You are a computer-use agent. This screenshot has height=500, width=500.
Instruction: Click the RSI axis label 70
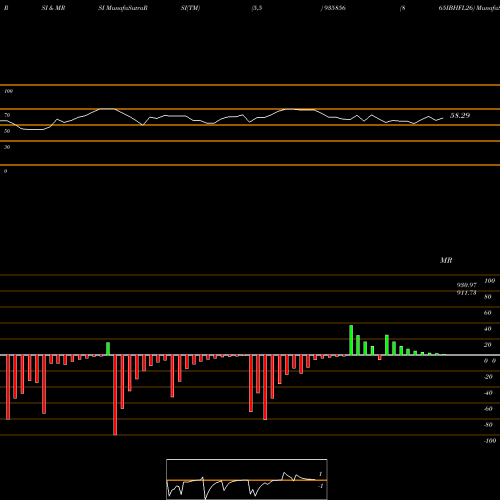click(7, 115)
